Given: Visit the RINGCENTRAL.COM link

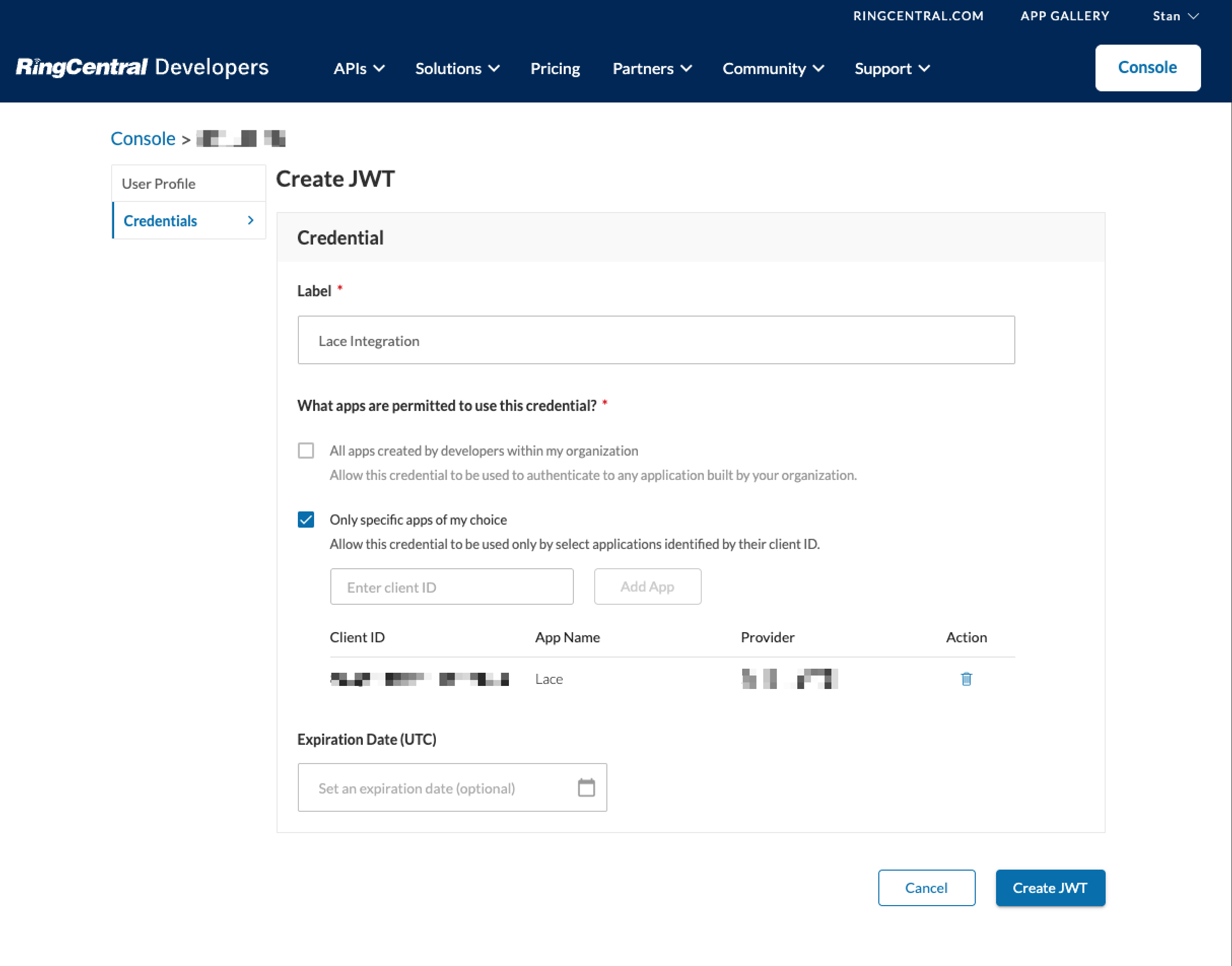Looking at the screenshot, I should (918, 16).
